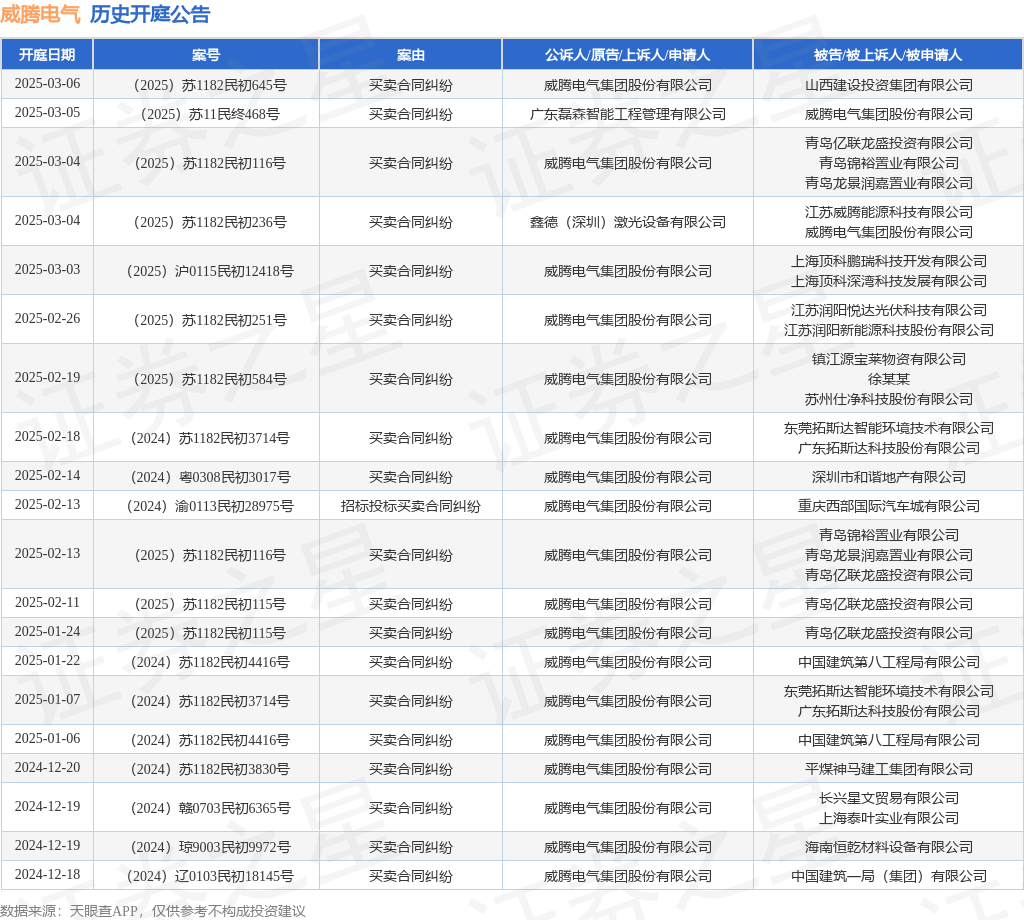The height and width of the screenshot is (920, 1024).
Task: Click the defendant name 徐某某
Action: (x=889, y=379)
